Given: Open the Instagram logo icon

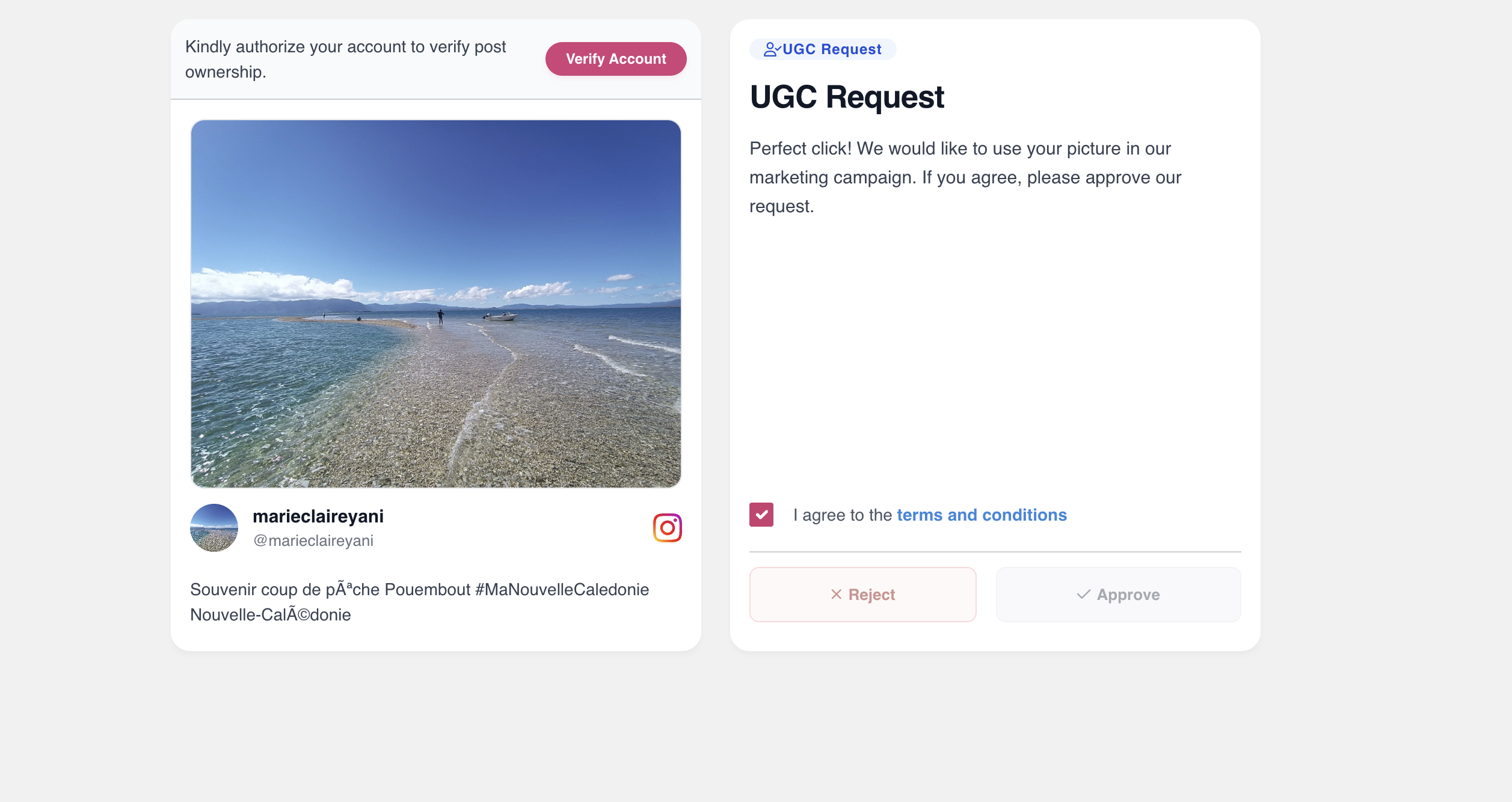Looking at the screenshot, I should pos(668,528).
